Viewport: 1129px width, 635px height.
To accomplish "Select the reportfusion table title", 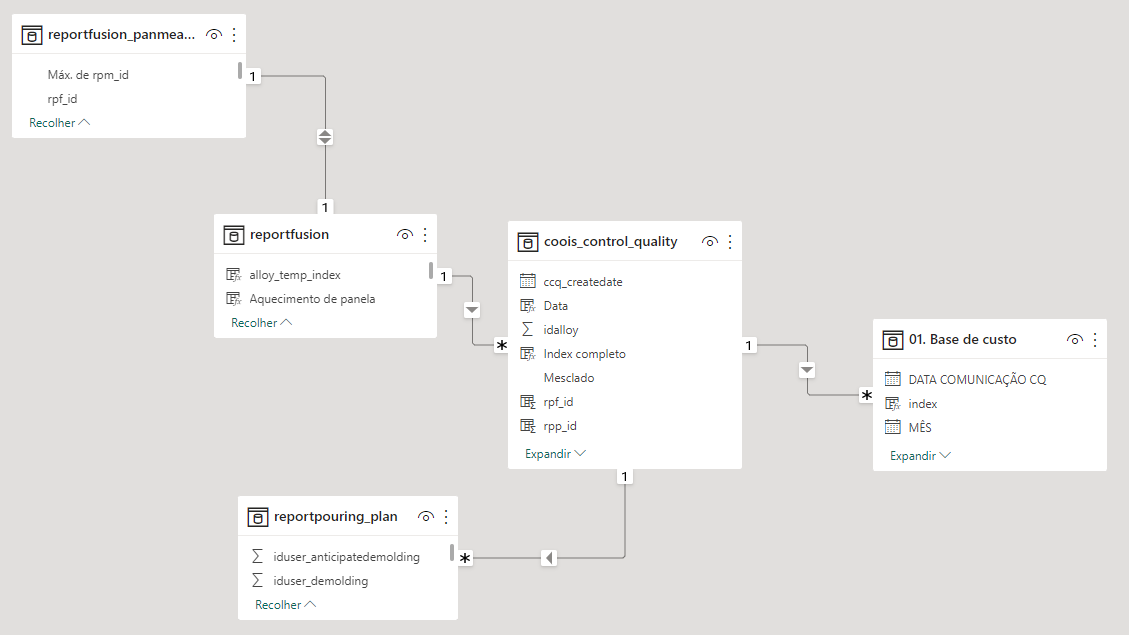I will 289,235.
